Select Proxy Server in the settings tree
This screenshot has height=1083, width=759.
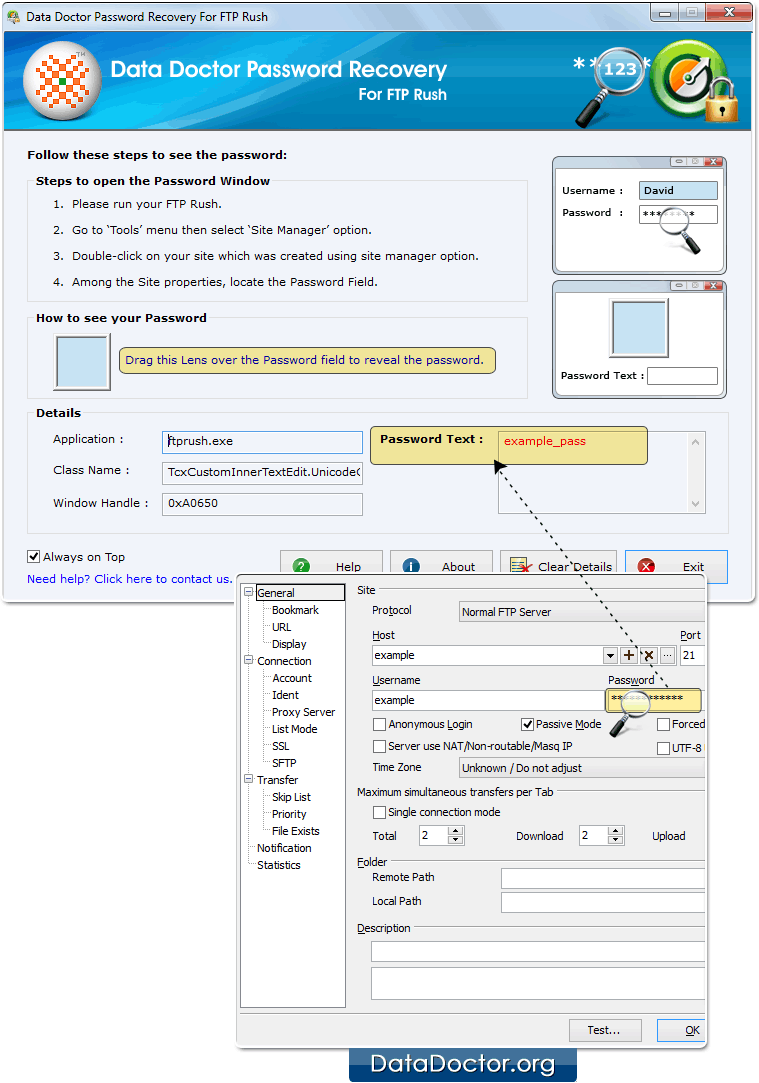pos(303,712)
